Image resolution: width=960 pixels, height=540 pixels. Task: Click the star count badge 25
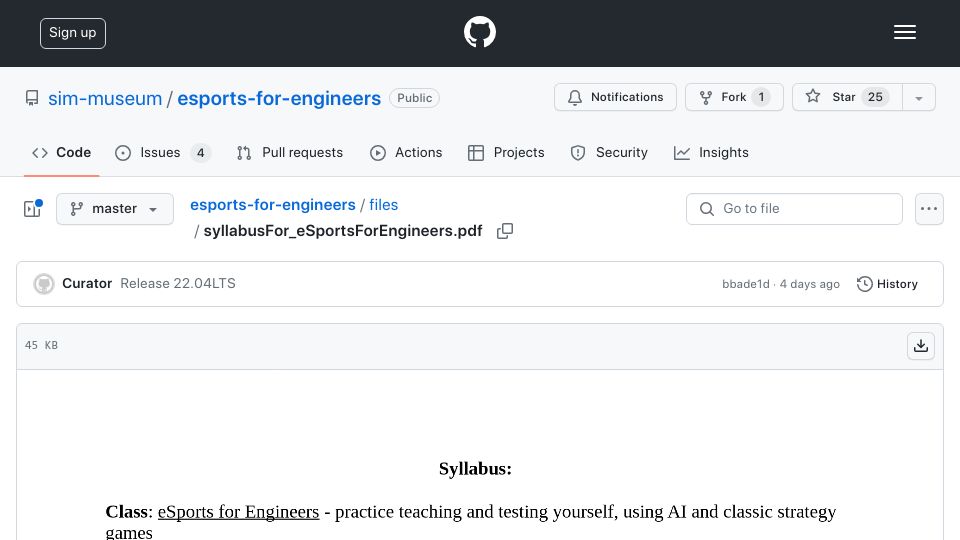click(x=876, y=97)
